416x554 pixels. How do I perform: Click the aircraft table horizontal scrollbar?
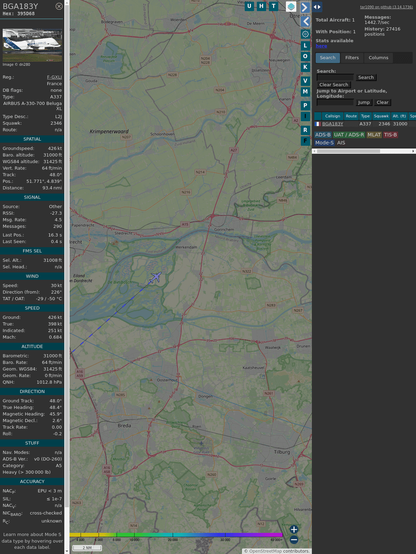pyautogui.click(x=364, y=151)
